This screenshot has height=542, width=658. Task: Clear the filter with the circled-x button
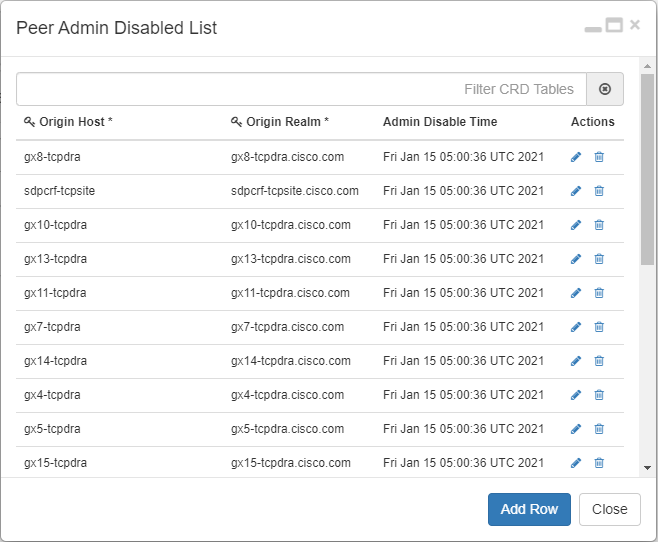(x=605, y=89)
